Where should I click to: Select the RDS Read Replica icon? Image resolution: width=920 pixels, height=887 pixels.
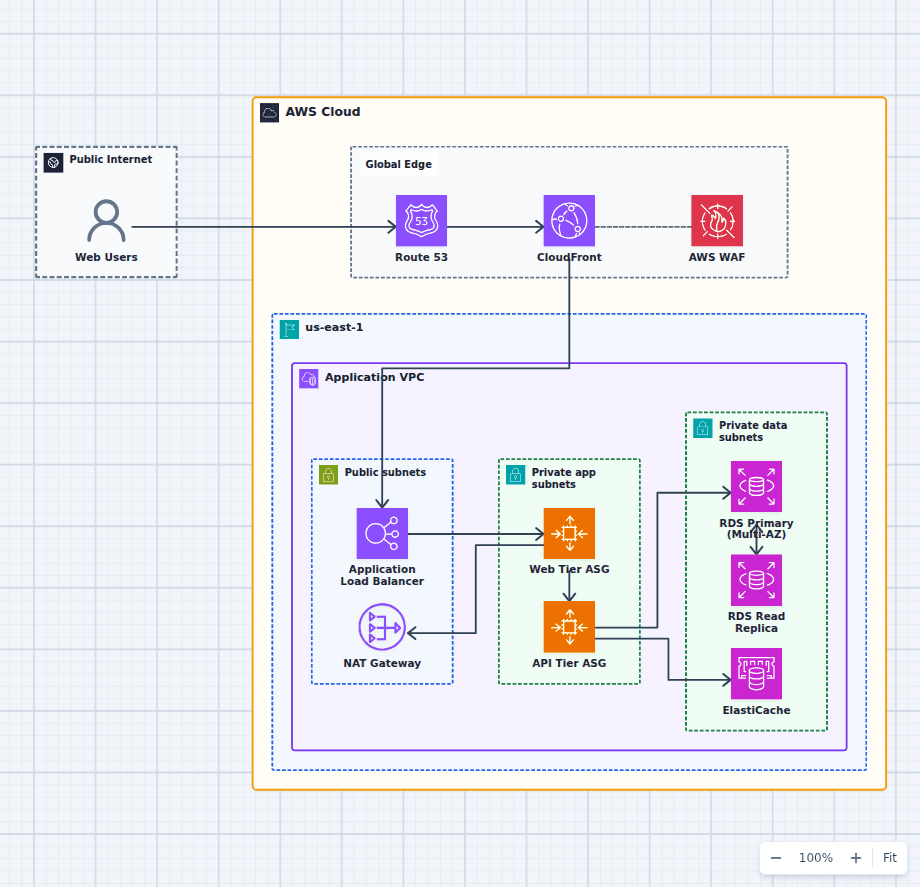[756, 580]
